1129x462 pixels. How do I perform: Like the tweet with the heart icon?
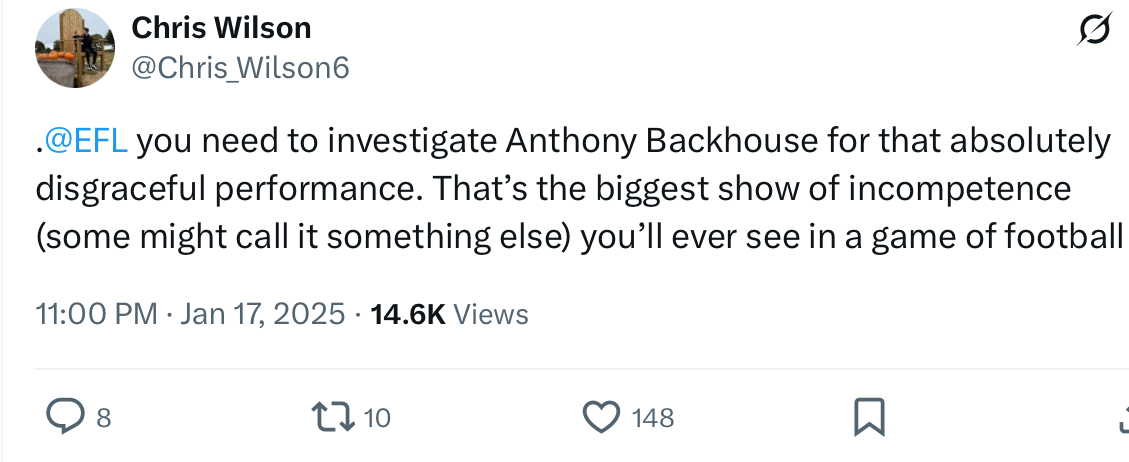pyautogui.click(x=601, y=416)
